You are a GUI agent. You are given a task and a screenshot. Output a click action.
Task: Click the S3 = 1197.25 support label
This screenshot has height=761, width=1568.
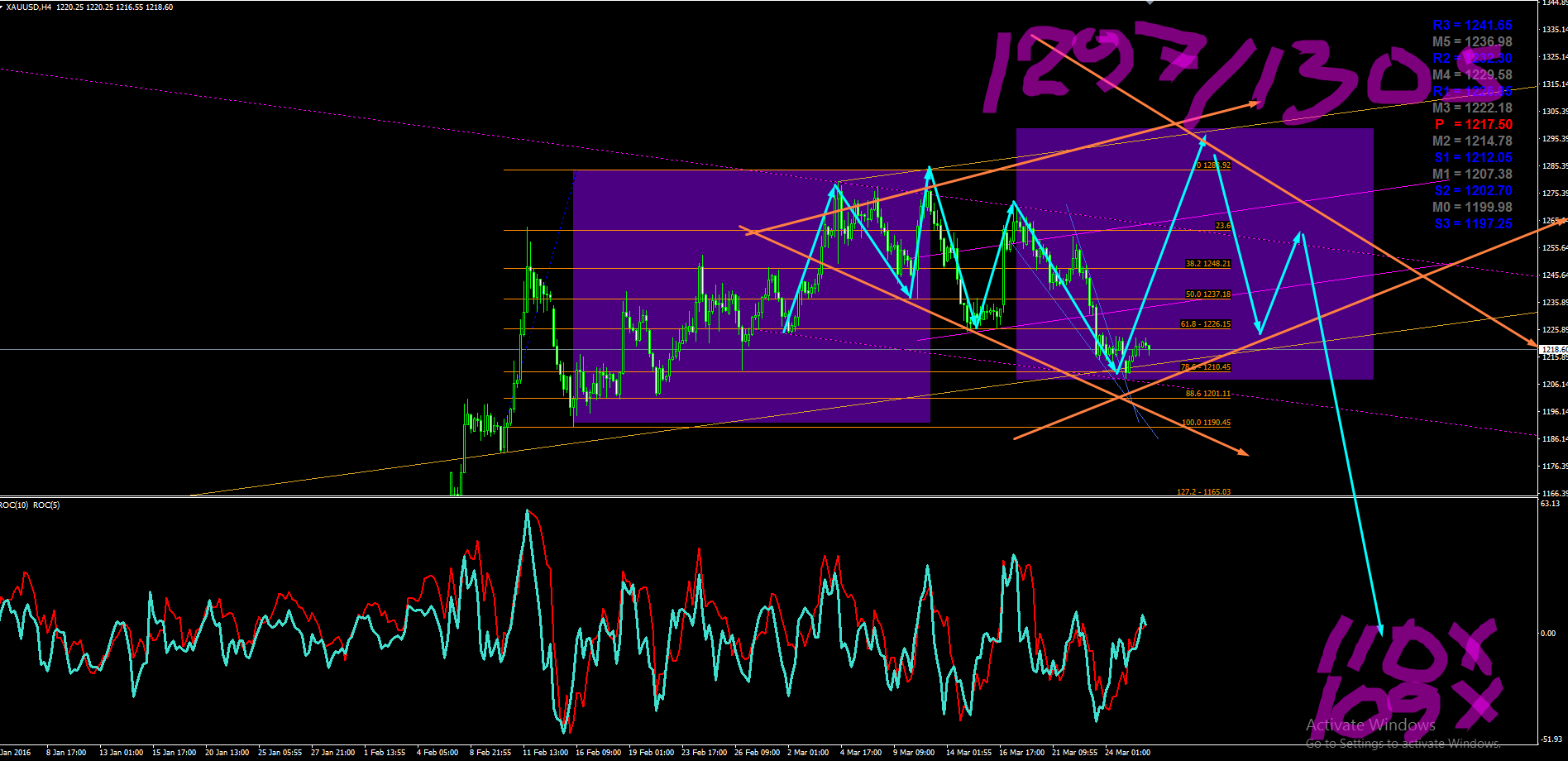1473,223
